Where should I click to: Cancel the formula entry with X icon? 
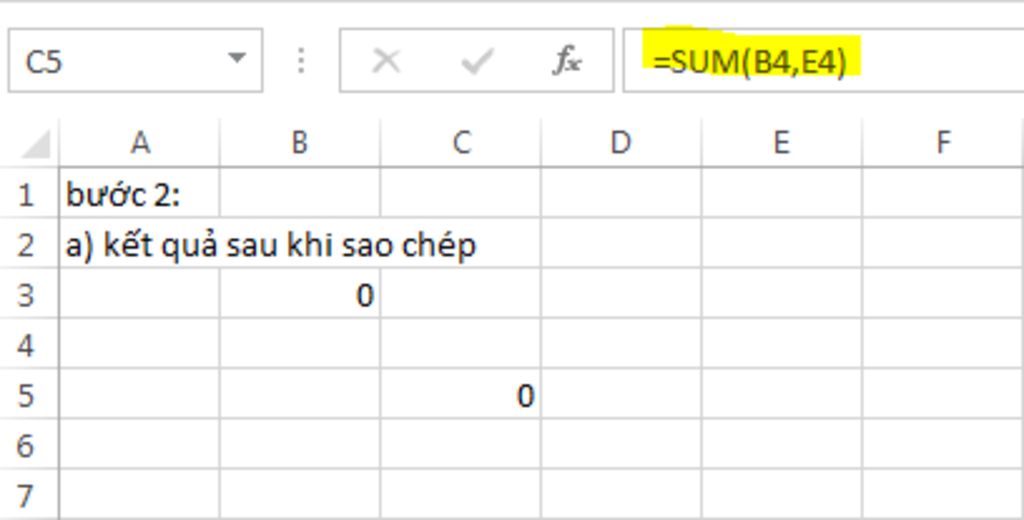coord(386,61)
